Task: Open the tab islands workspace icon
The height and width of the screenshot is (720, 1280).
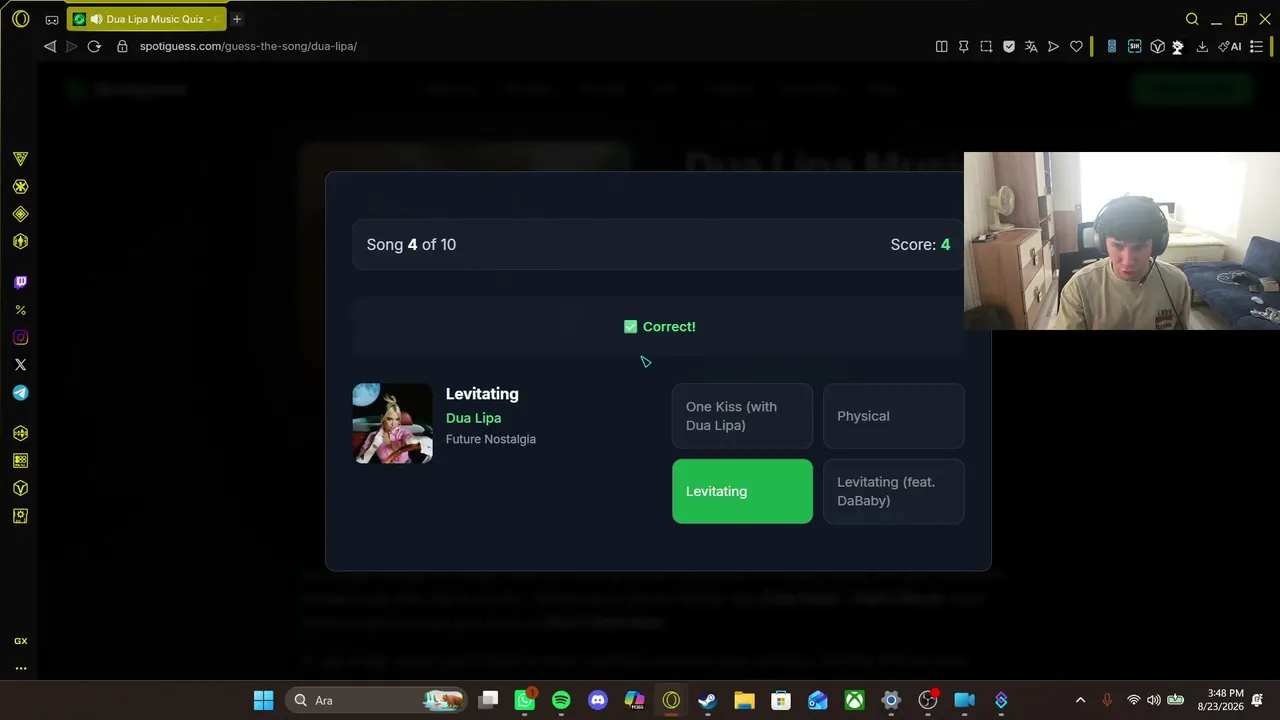Action: point(52,19)
